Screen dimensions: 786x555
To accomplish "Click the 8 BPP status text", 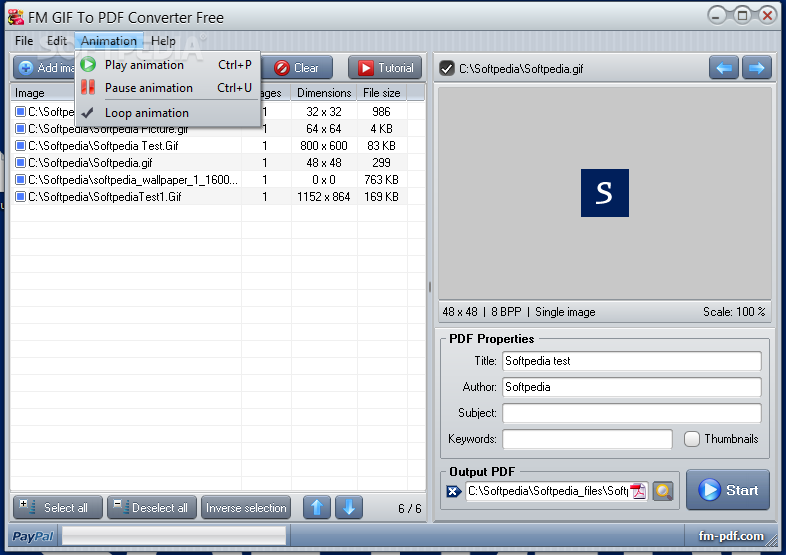I will (x=506, y=312).
